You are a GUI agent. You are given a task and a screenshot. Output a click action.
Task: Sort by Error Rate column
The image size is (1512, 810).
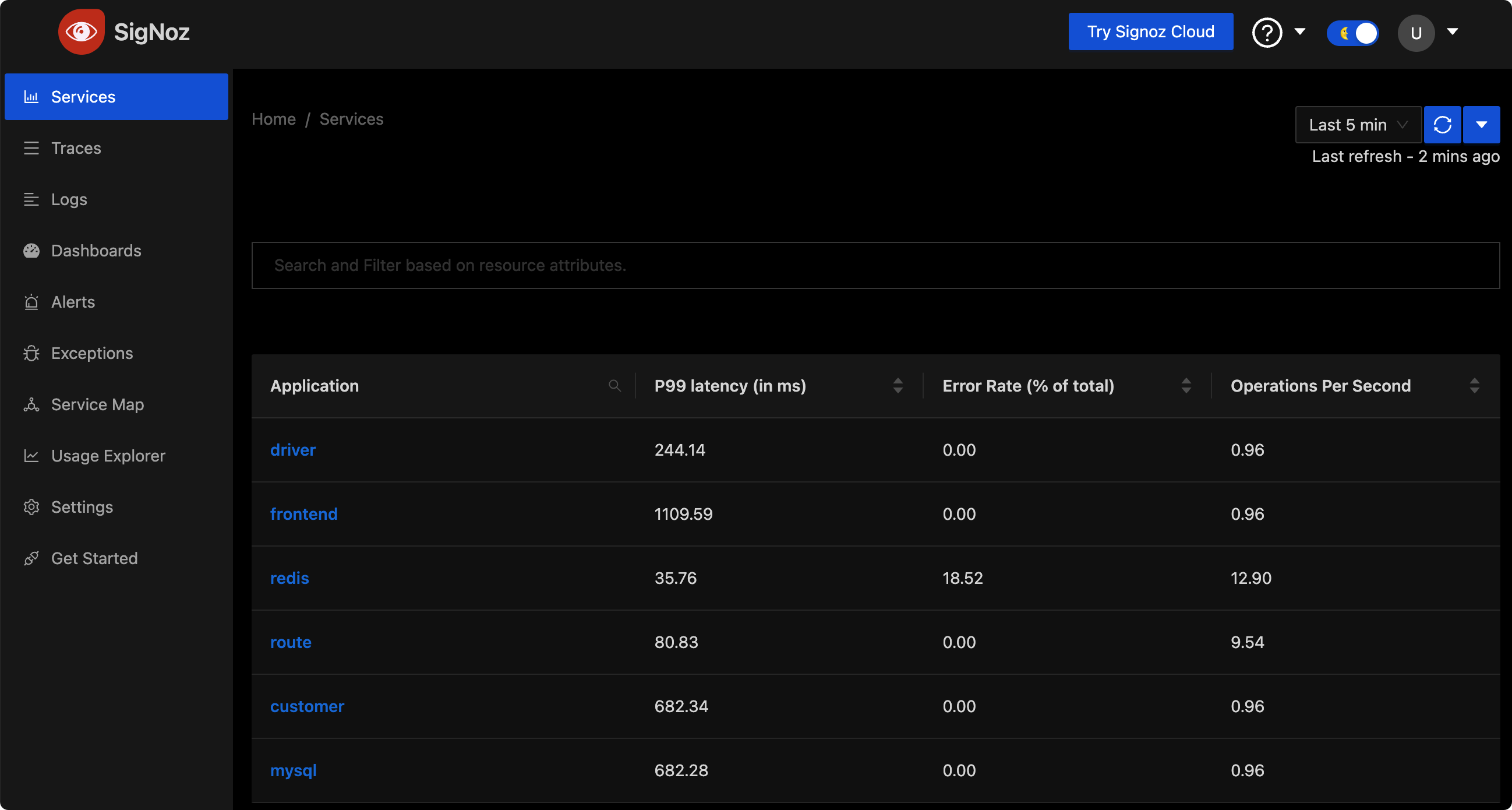(x=1186, y=386)
